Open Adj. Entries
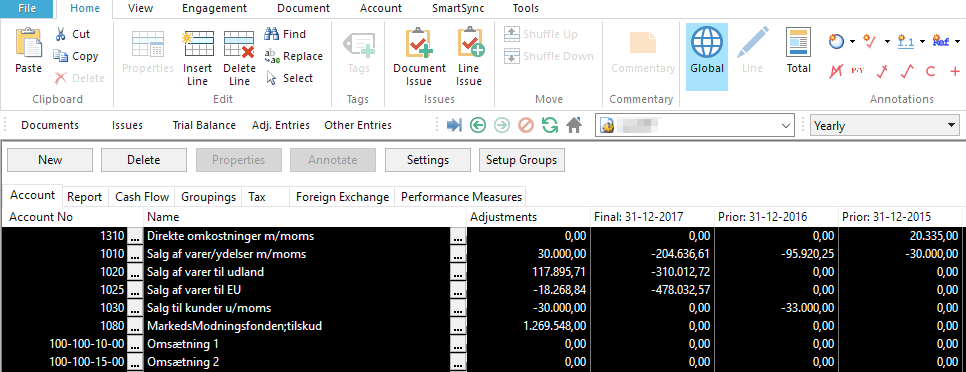The height and width of the screenshot is (372, 966). pos(281,126)
